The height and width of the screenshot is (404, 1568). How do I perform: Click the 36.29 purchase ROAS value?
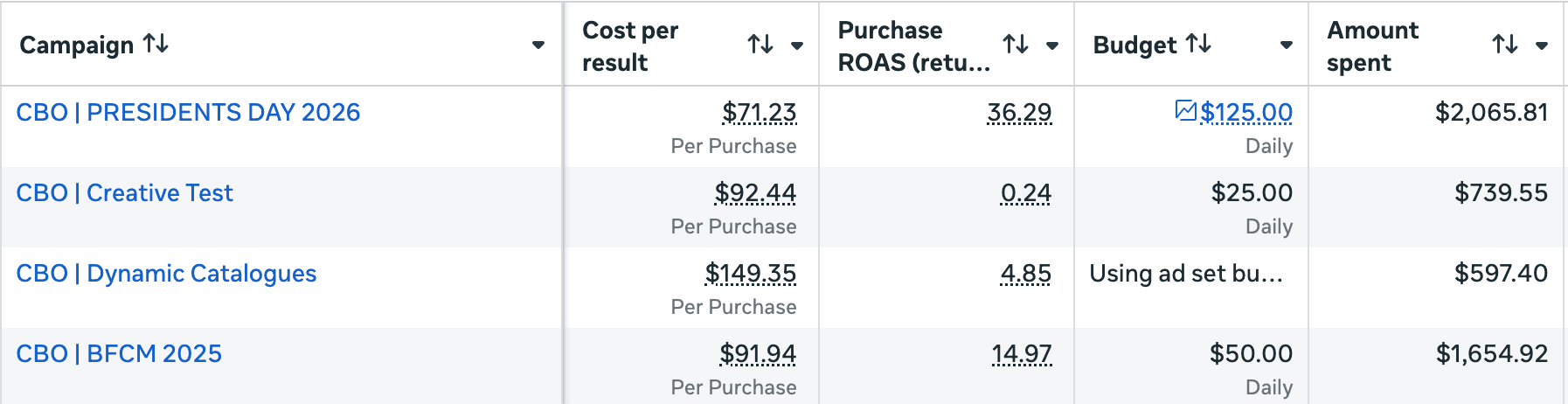(x=1019, y=113)
